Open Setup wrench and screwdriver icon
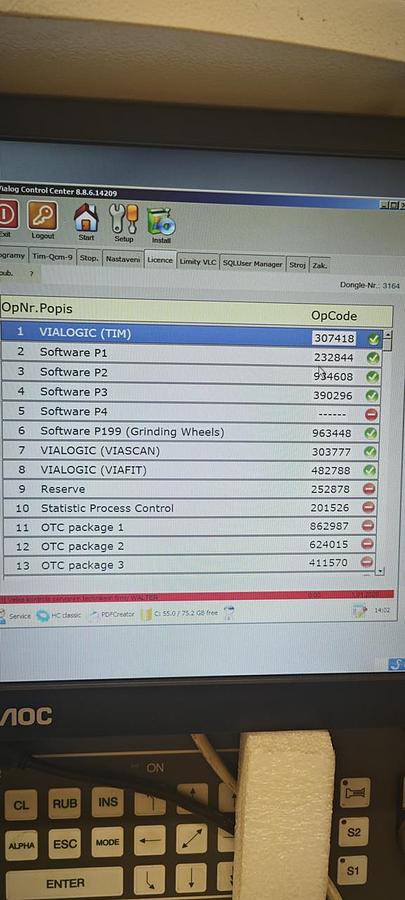 [x=123, y=218]
